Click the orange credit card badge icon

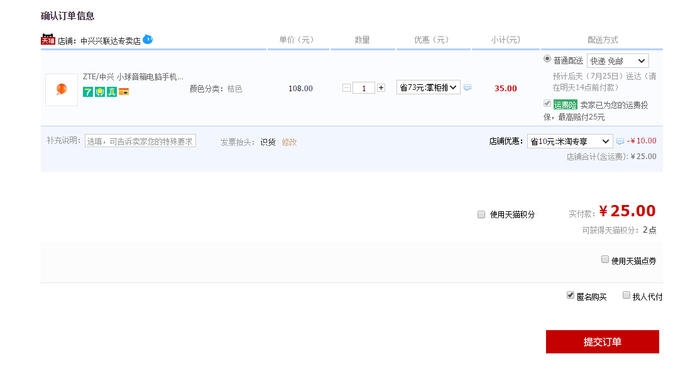click(124, 92)
